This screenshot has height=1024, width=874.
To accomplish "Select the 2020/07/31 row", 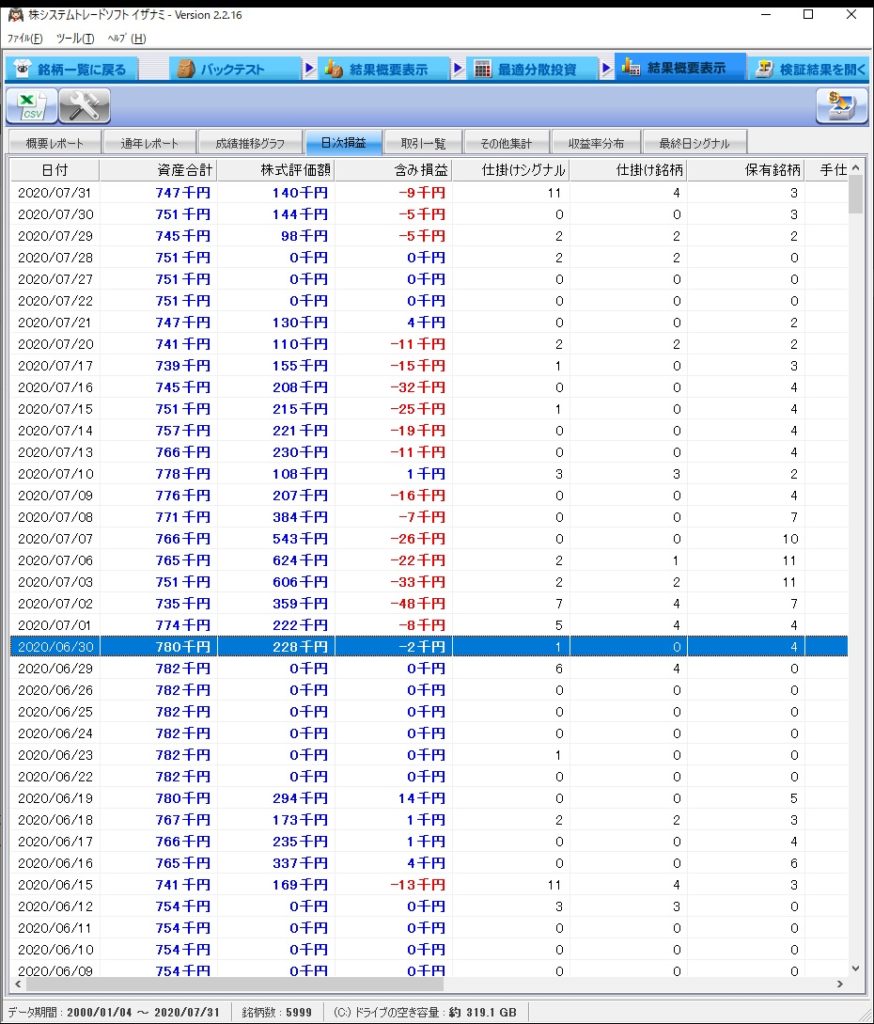I will (x=400, y=193).
